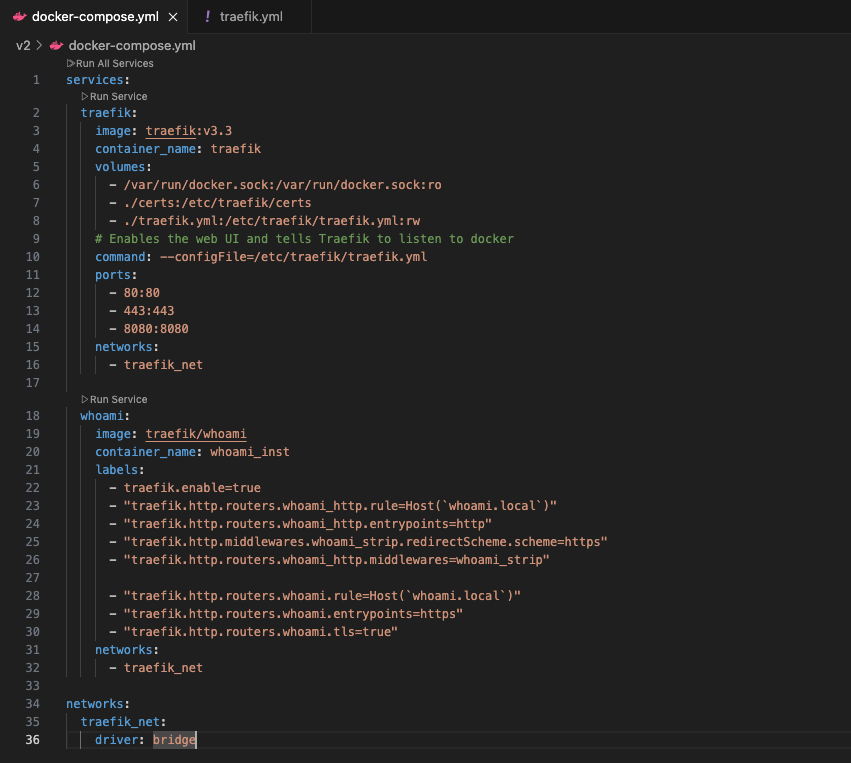Click play triangle beside whoami Run Service
Image resolution: width=851 pixels, height=763 pixels.
[85, 399]
